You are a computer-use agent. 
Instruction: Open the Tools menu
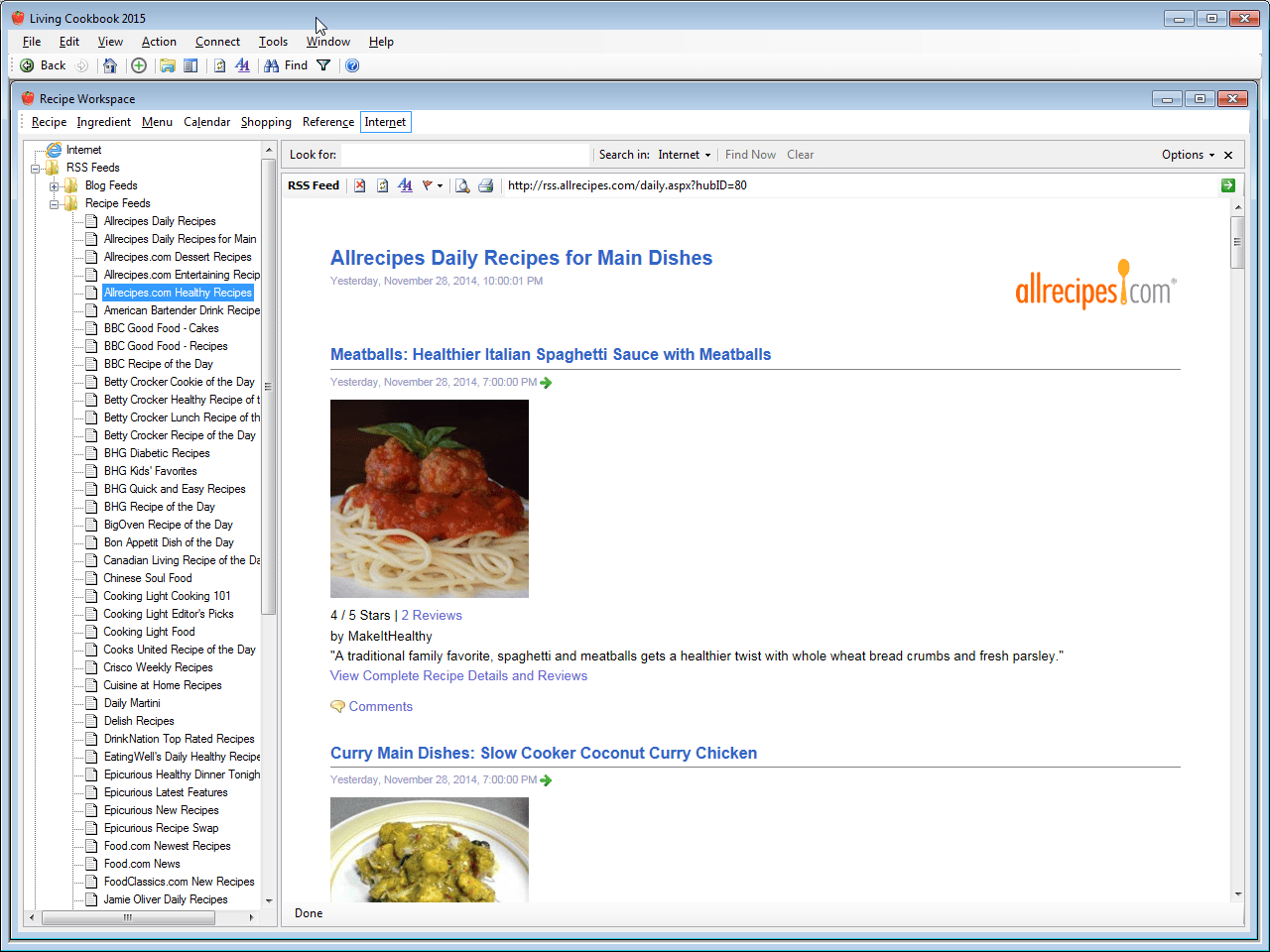click(273, 42)
